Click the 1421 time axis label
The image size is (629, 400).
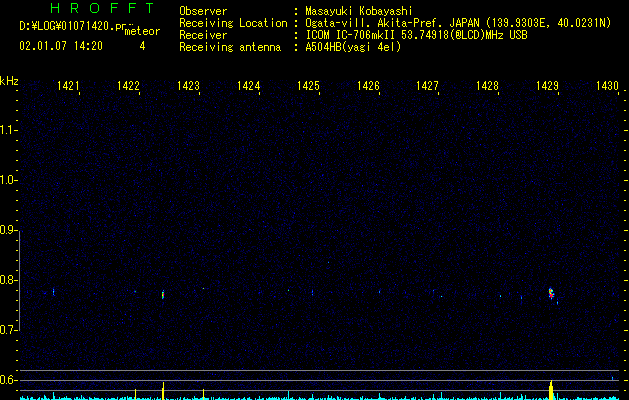(x=68, y=86)
